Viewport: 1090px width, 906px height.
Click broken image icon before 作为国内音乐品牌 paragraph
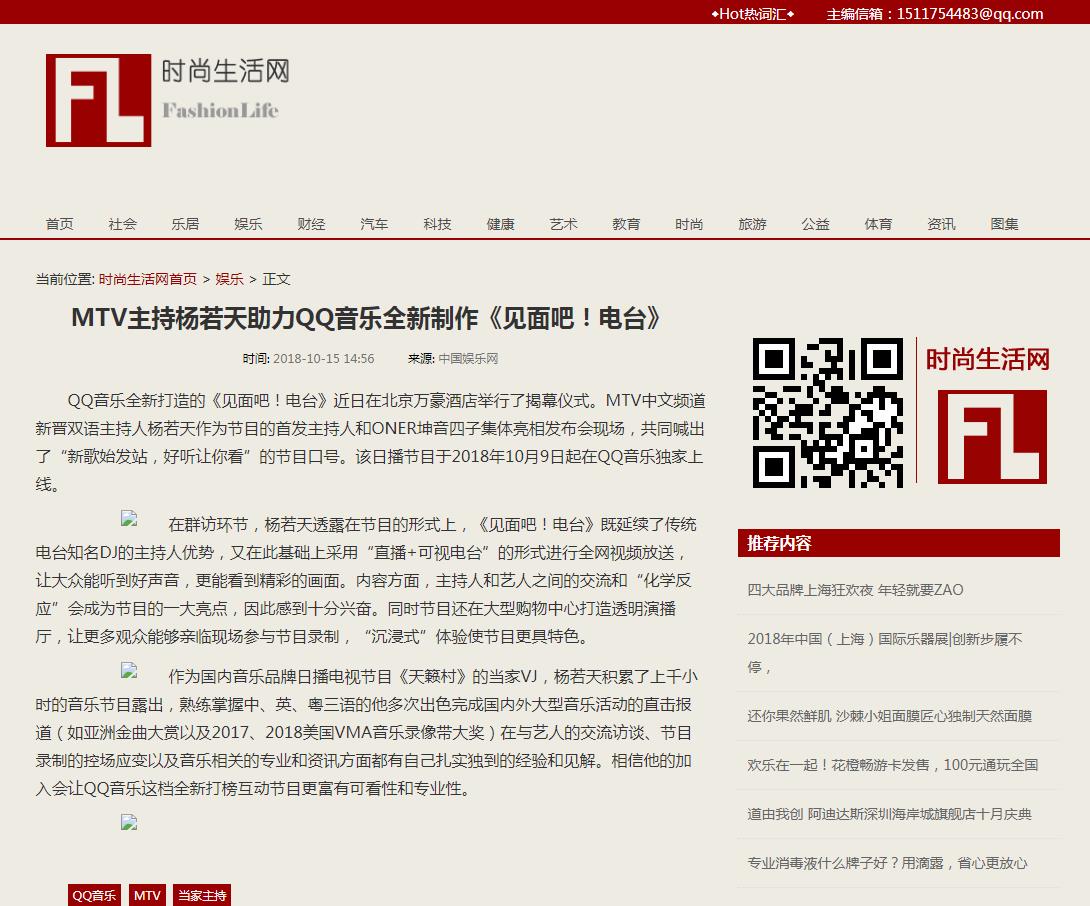(129, 670)
